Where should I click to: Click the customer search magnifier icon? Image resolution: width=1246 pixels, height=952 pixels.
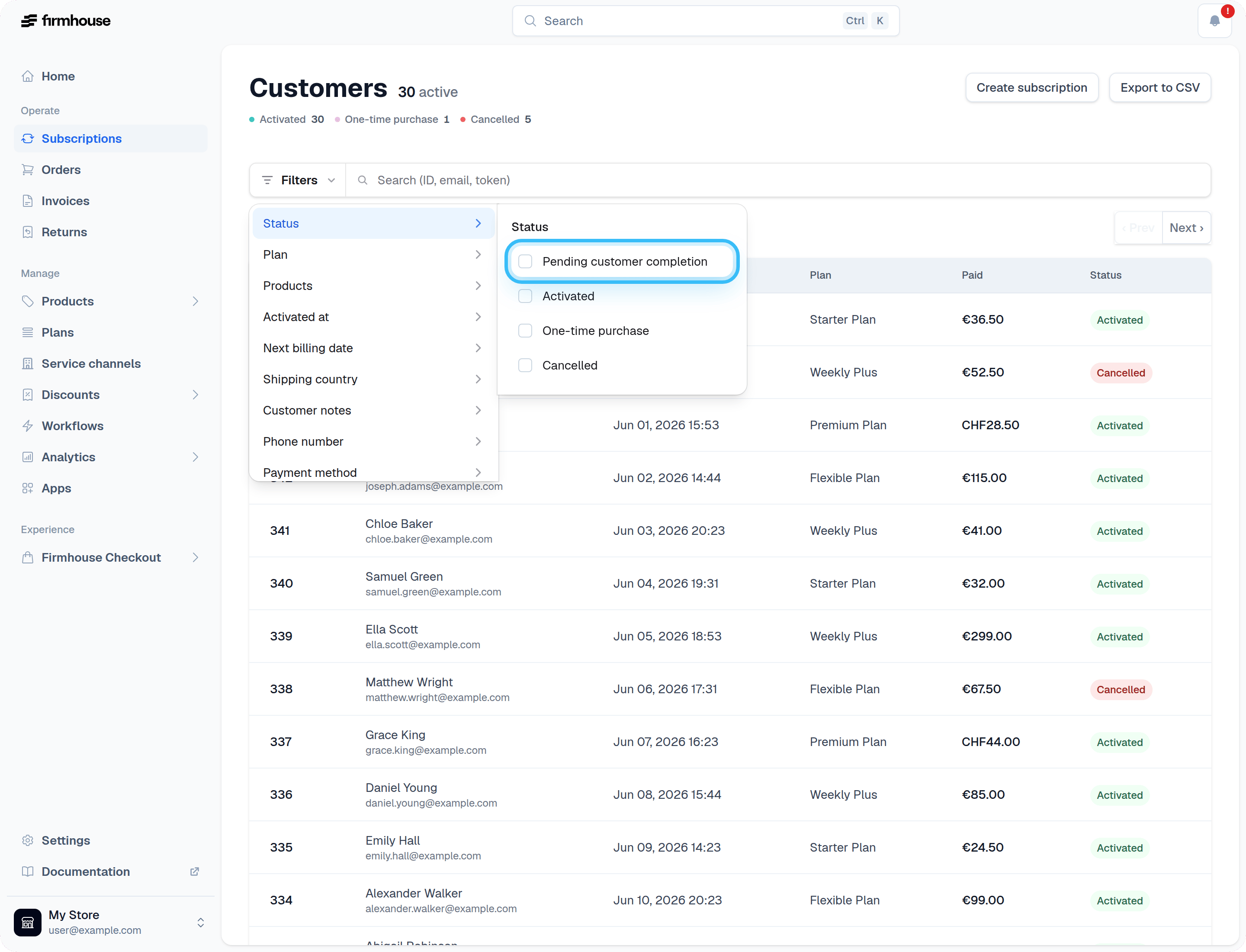coord(363,180)
